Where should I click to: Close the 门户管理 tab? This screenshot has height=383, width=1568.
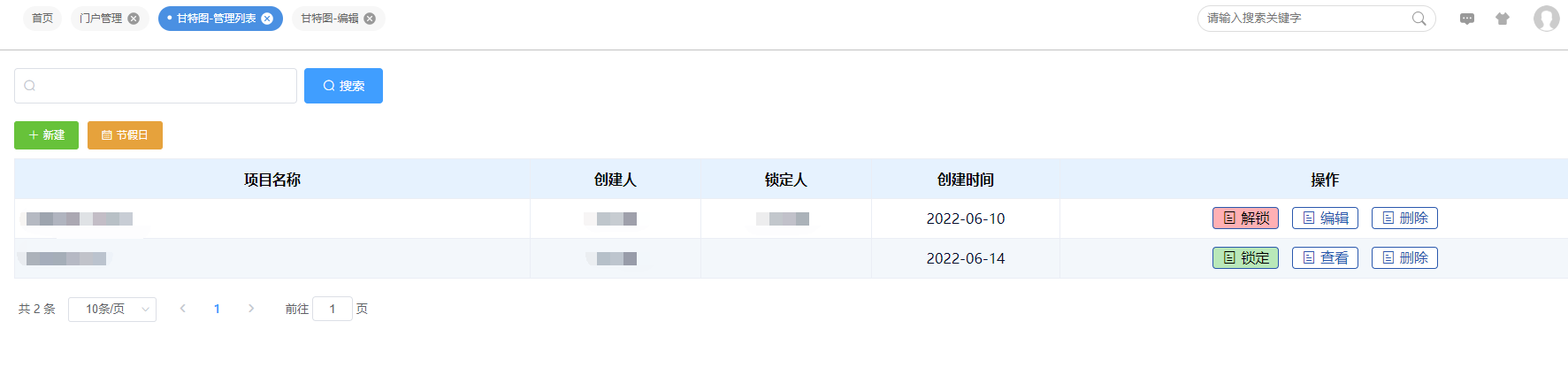[134, 19]
